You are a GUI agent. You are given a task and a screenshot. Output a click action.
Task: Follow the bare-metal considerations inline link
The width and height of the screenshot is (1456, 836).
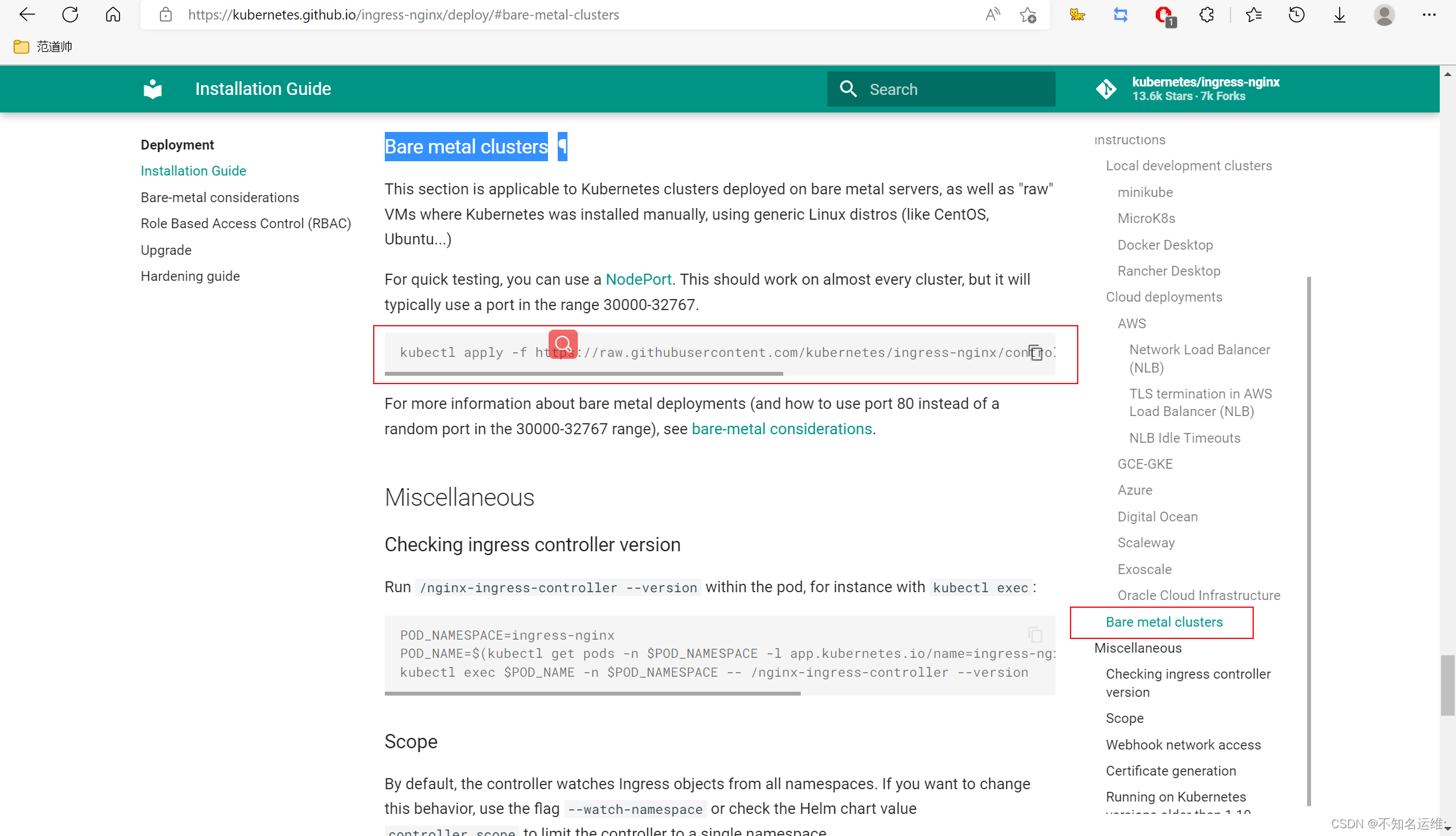pos(782,429)
